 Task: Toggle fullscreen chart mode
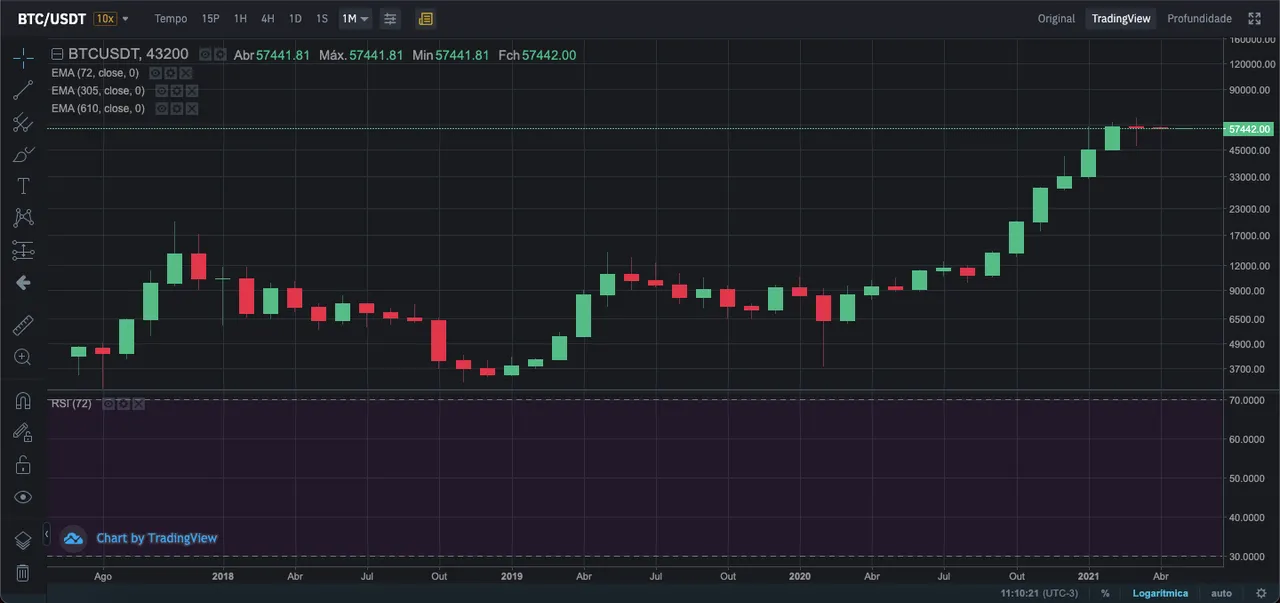[1255, 19]
